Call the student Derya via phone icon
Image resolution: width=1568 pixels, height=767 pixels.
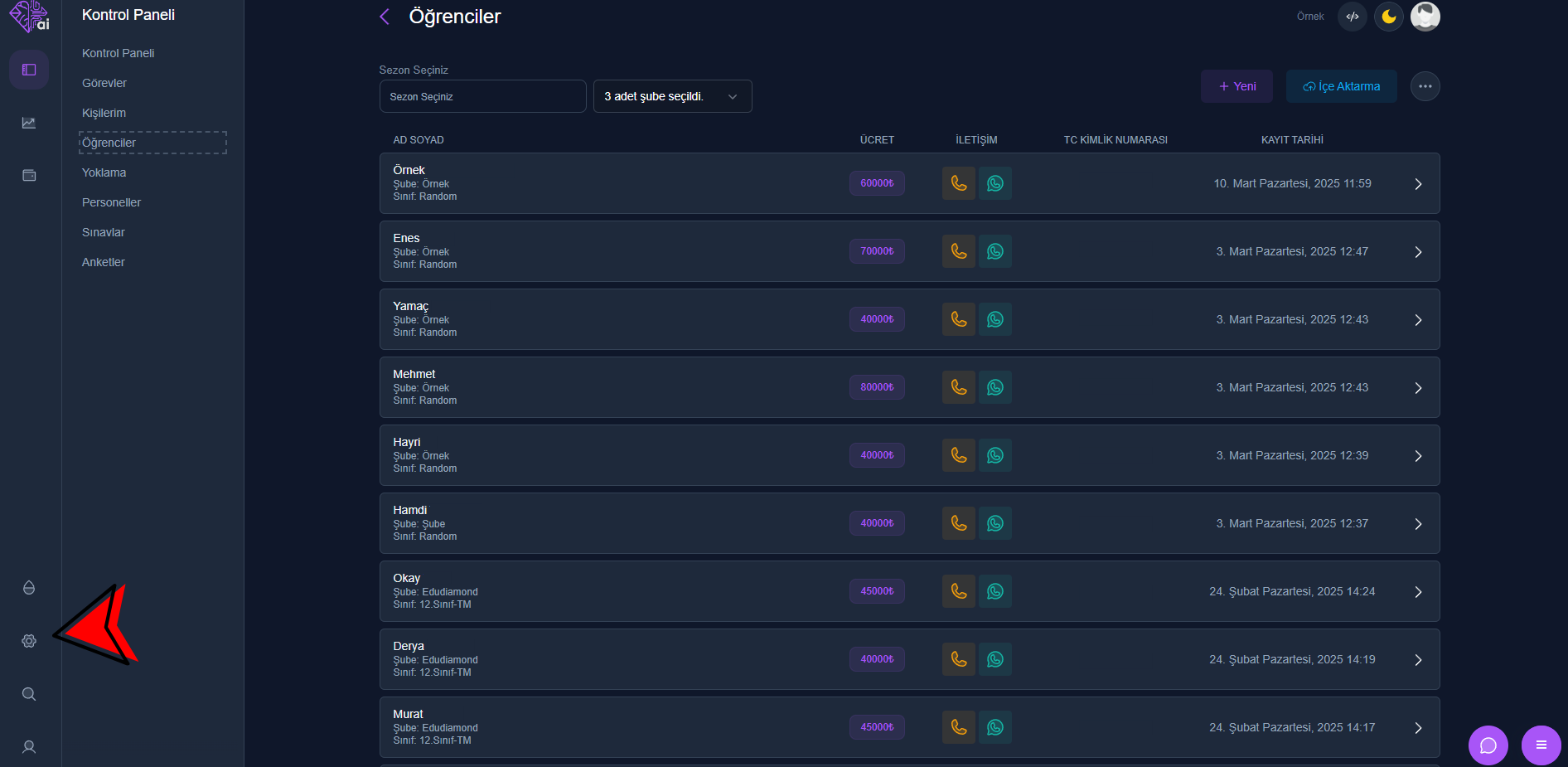coord(959,659)
